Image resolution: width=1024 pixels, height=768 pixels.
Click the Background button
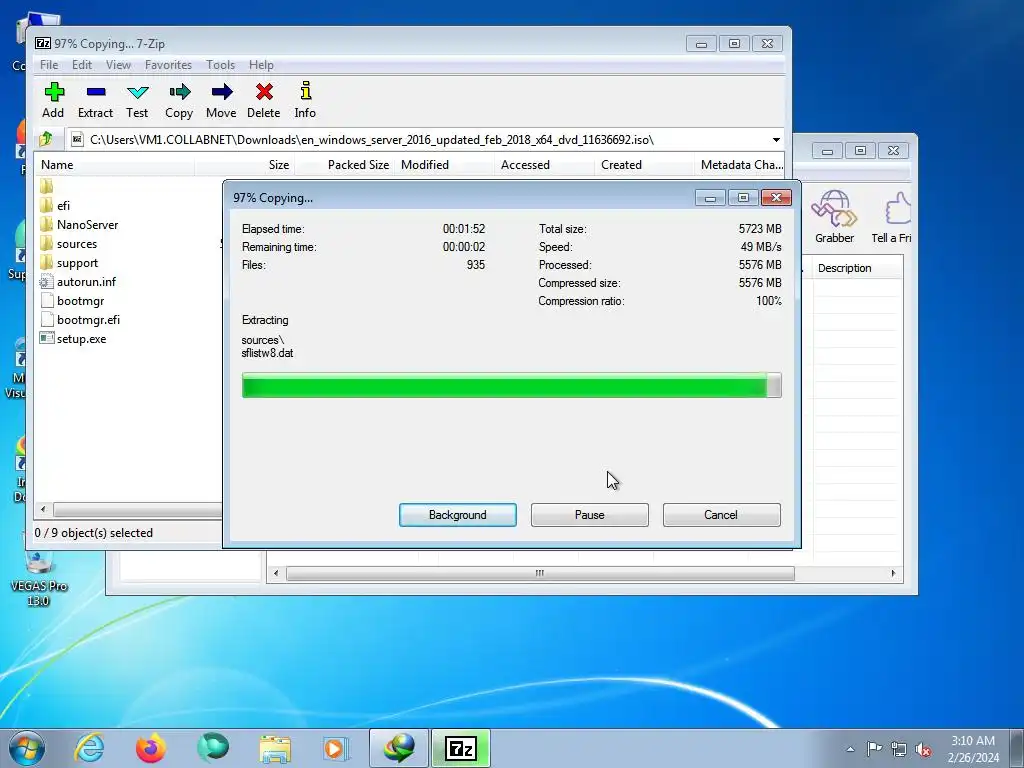pos(458,515)
